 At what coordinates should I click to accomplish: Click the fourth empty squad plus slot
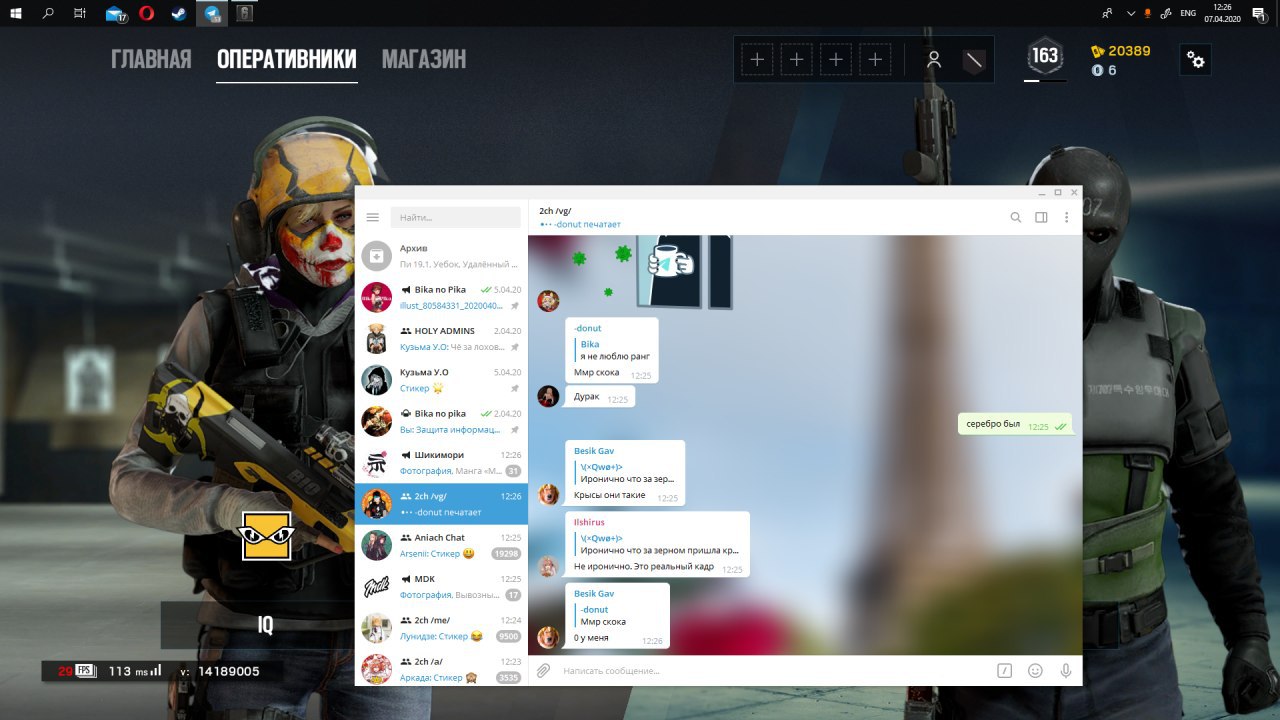(x=875, y=60)
